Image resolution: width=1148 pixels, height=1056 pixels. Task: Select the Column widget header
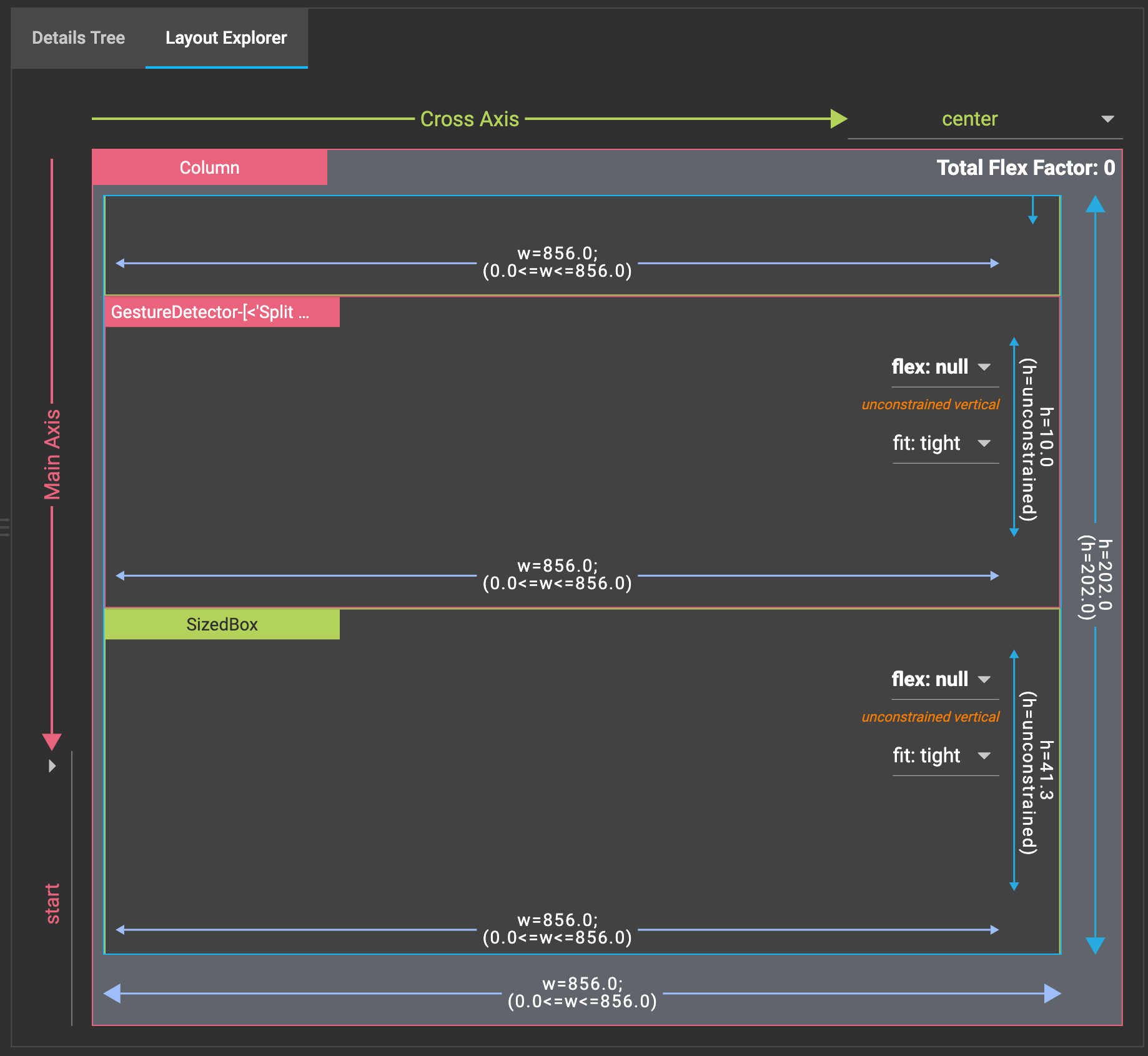point(210,167)
